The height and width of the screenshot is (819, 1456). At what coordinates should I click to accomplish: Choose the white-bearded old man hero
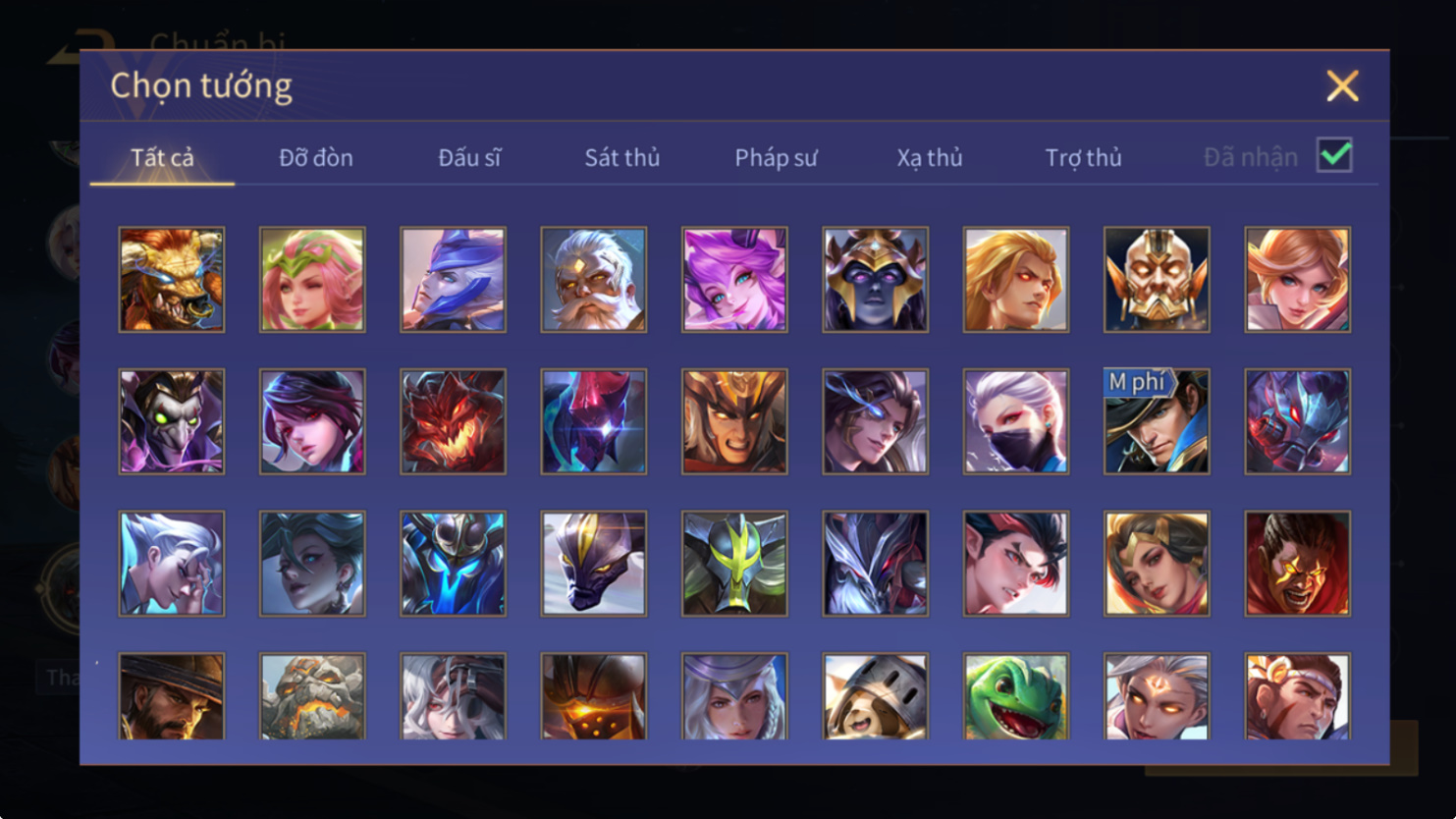click(x=594, y=280)
